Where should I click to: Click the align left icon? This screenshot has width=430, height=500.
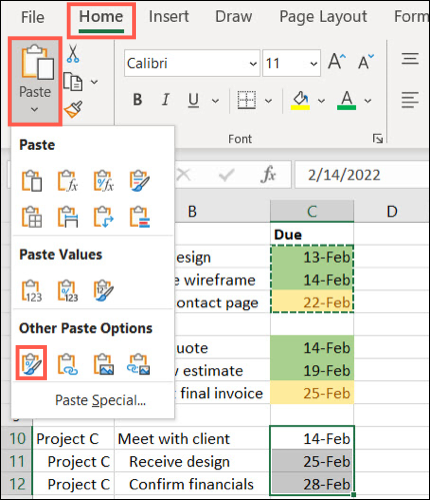click(x=410, y=100)
